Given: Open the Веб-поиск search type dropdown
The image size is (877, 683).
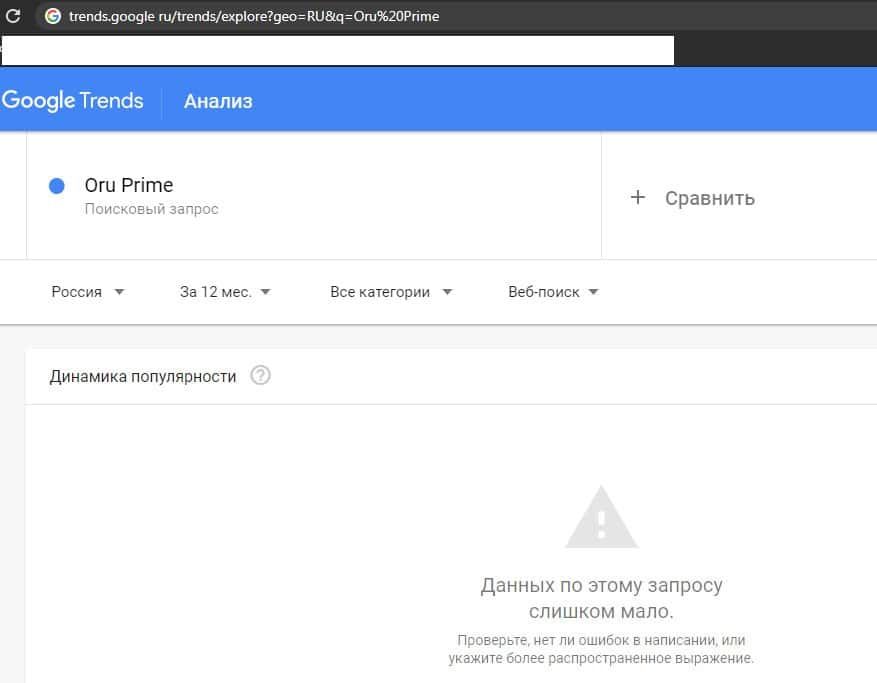Looking at the screenshot, I should point(553,291).
